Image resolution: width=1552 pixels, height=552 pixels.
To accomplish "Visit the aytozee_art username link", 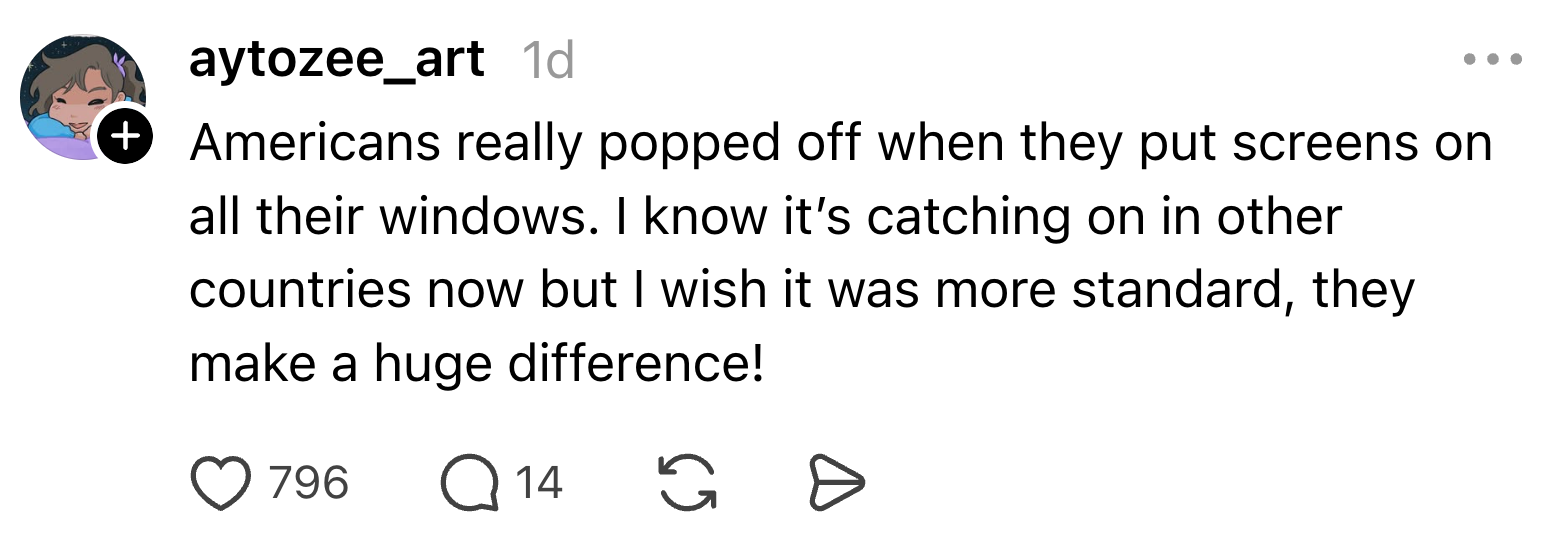I will [x=337, y=60].
